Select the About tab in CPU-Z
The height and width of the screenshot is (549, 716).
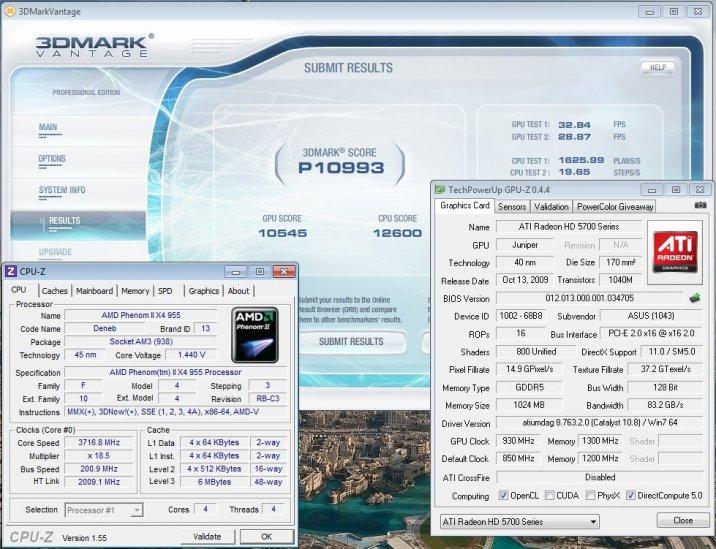click(238, 291)
